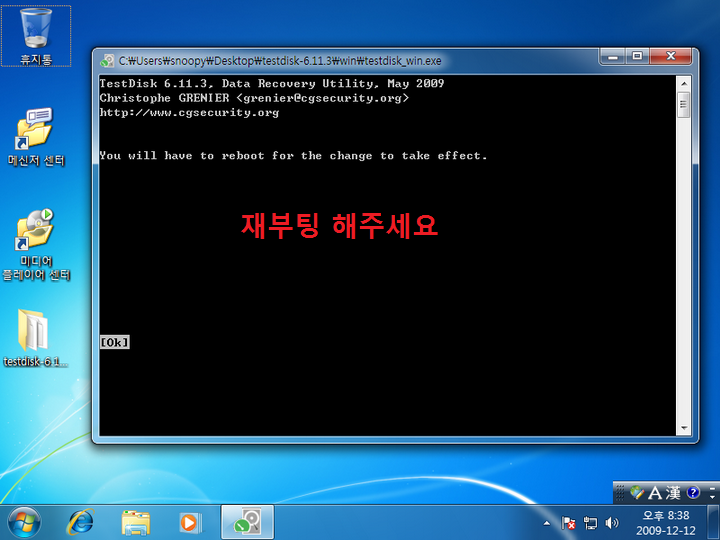Close the testdisk_win.exe window

point(670,56)
